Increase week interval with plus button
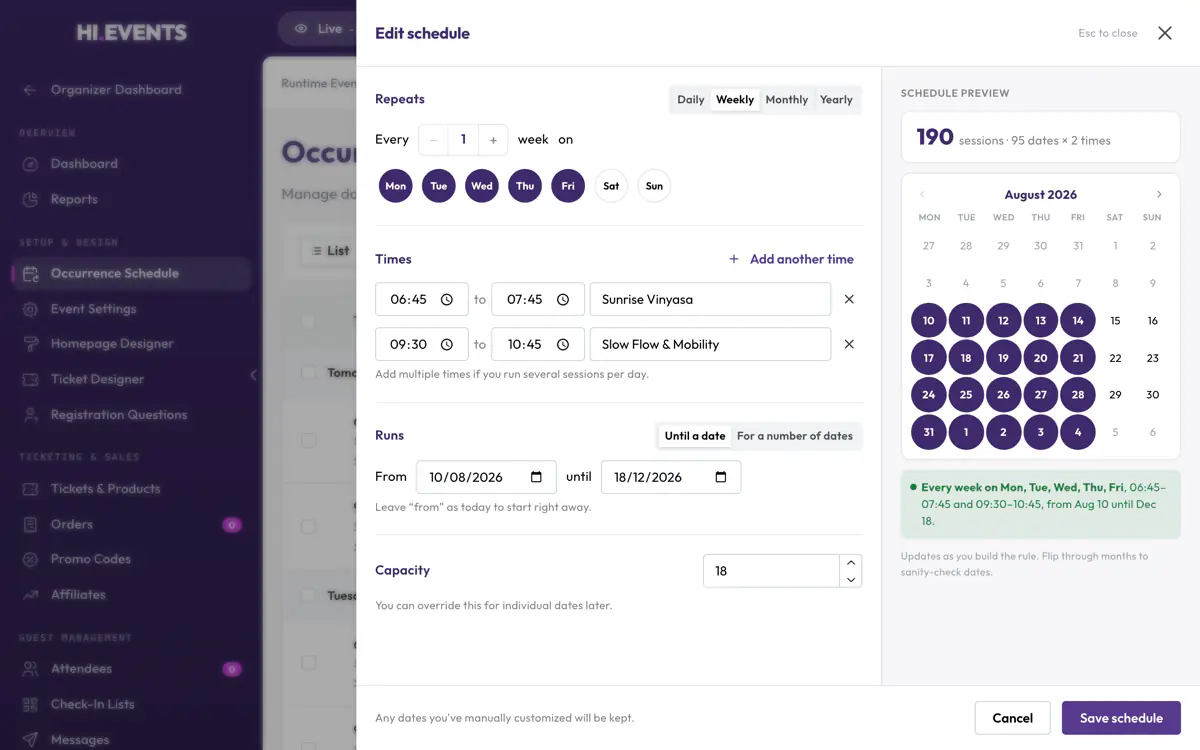1200x750 pixels. (493, 140)
